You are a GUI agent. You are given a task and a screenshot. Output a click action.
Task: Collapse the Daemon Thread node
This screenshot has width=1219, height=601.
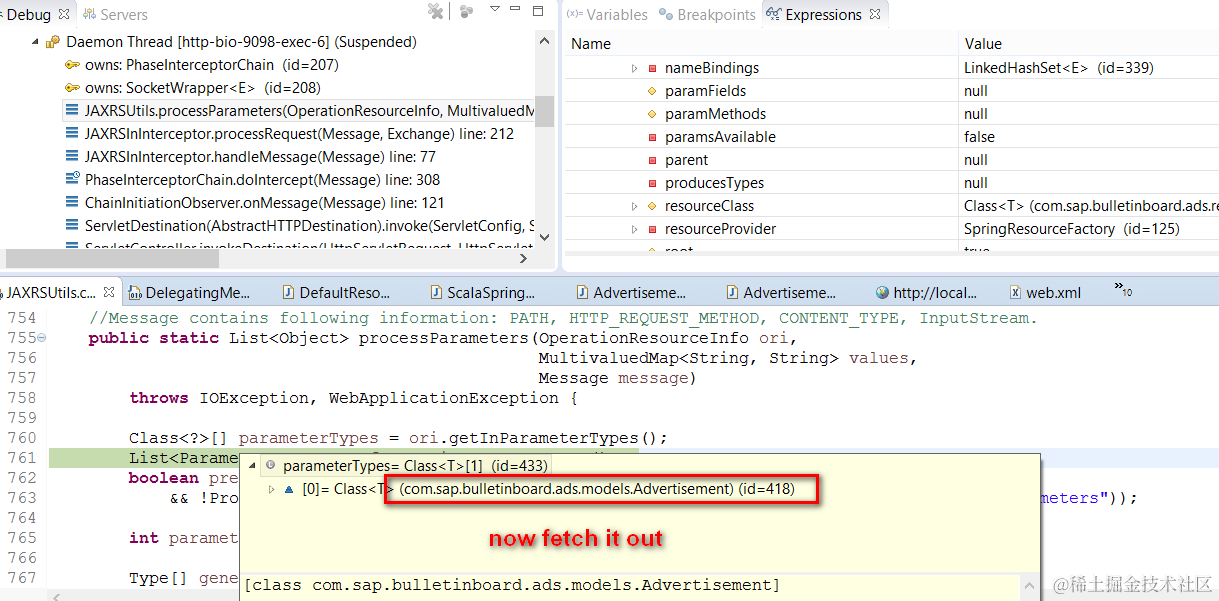coord(35,43)
